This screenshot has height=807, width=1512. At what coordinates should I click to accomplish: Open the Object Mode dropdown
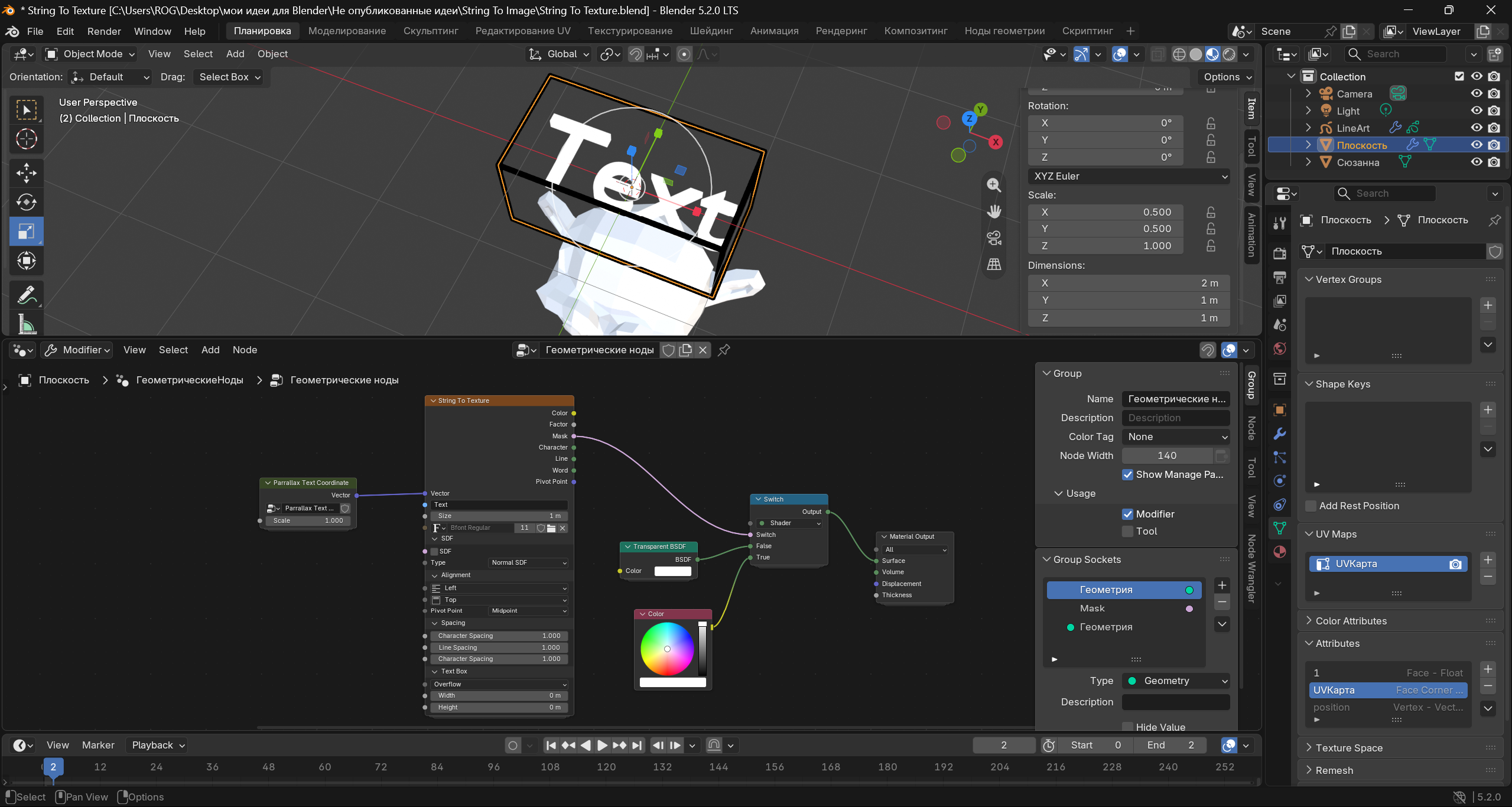90,54
